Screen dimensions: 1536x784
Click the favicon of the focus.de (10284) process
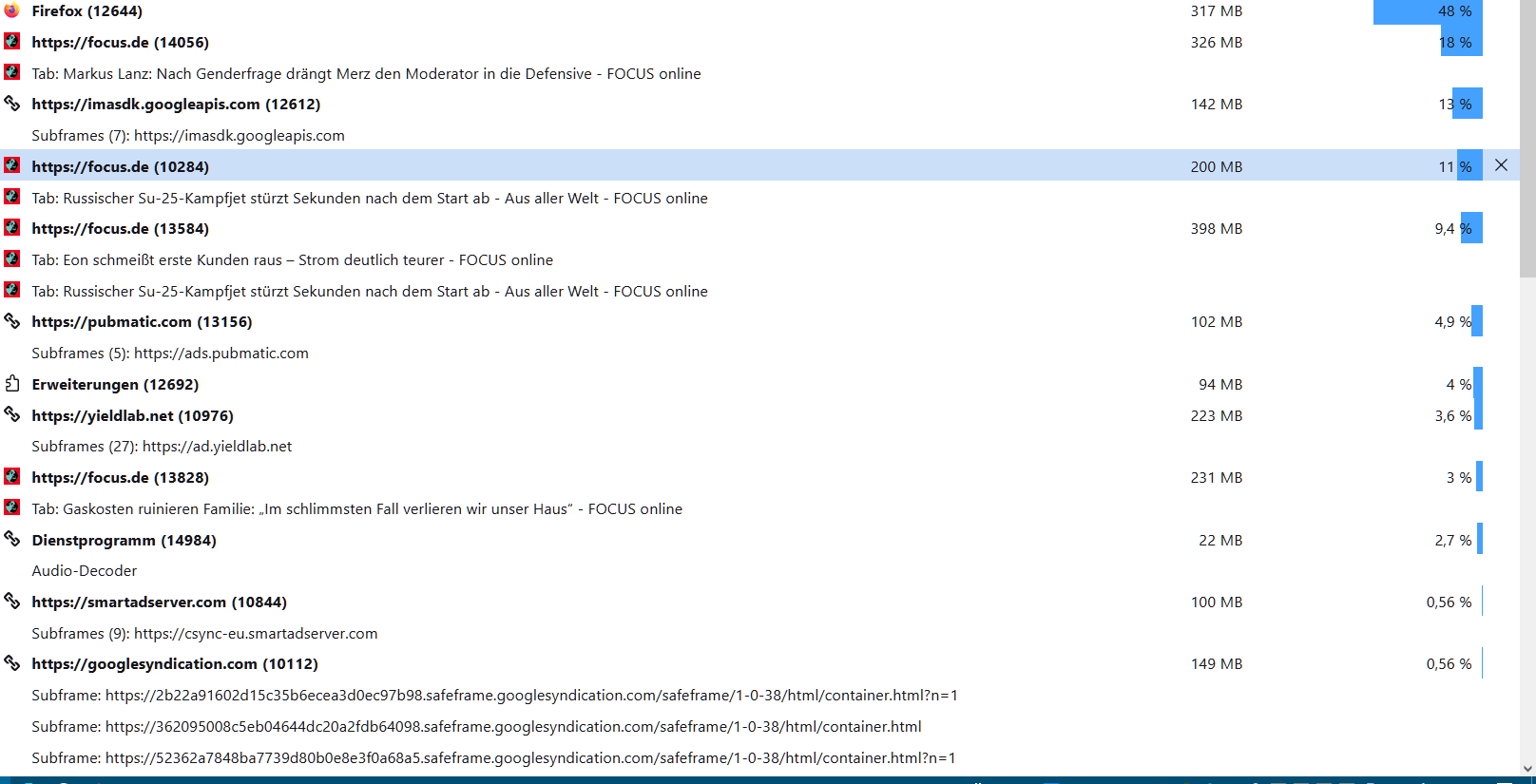11,165
